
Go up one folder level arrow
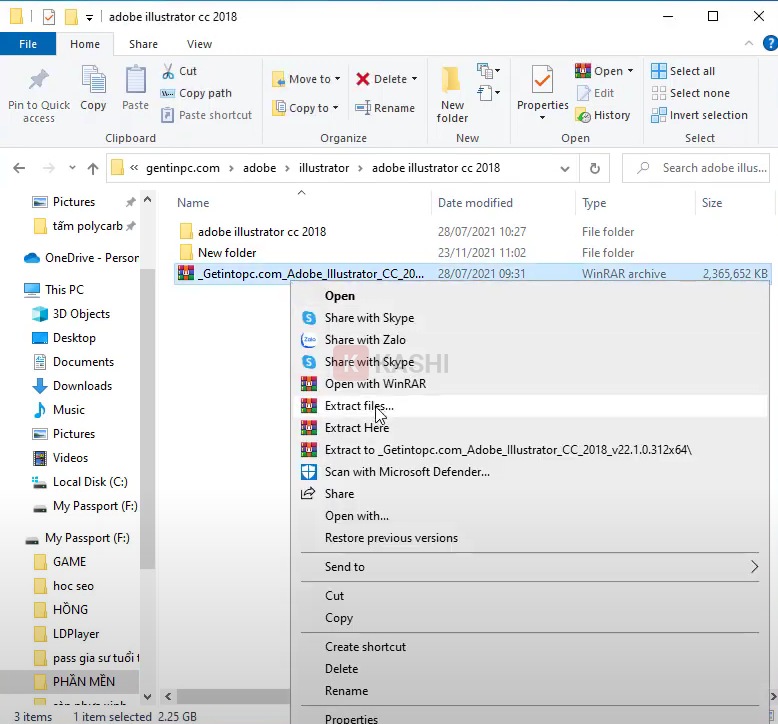[93, 169]
